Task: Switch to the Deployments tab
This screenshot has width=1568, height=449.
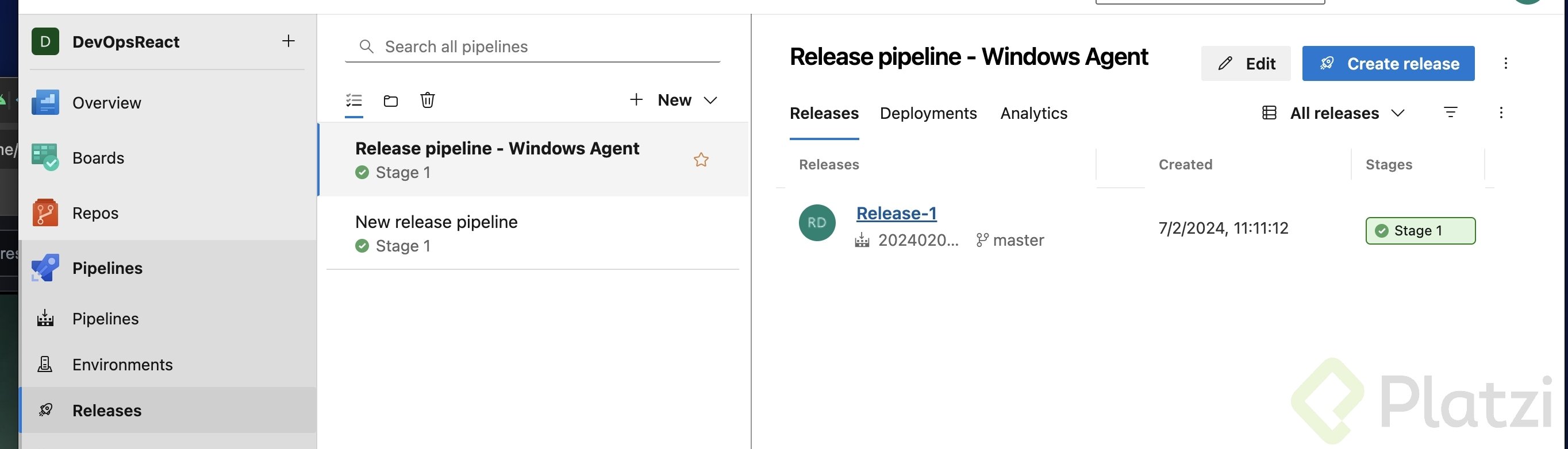Action: tap(928, 113)
